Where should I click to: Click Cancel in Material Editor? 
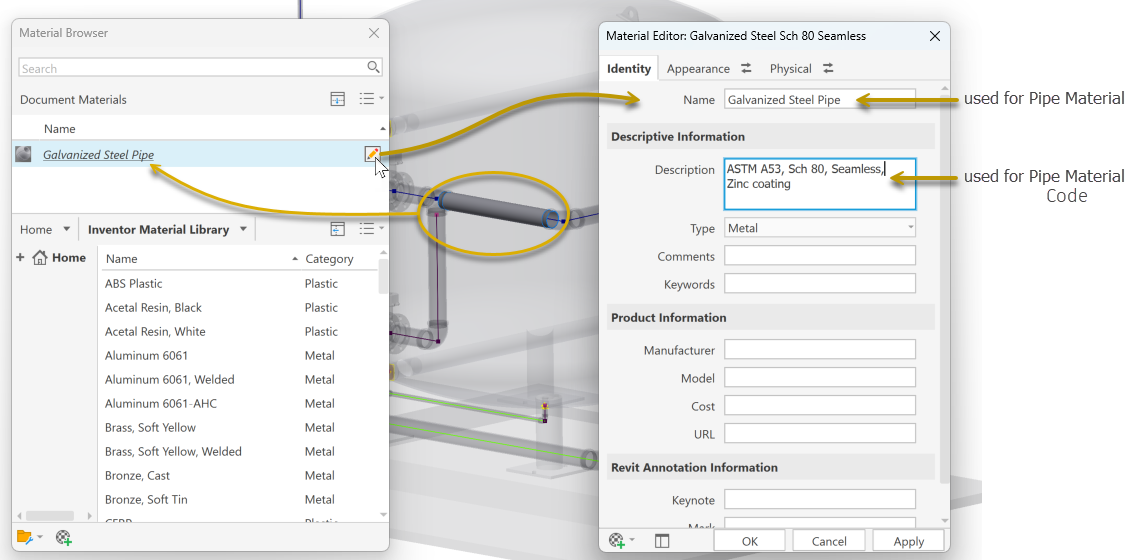[x=829, y=541]
